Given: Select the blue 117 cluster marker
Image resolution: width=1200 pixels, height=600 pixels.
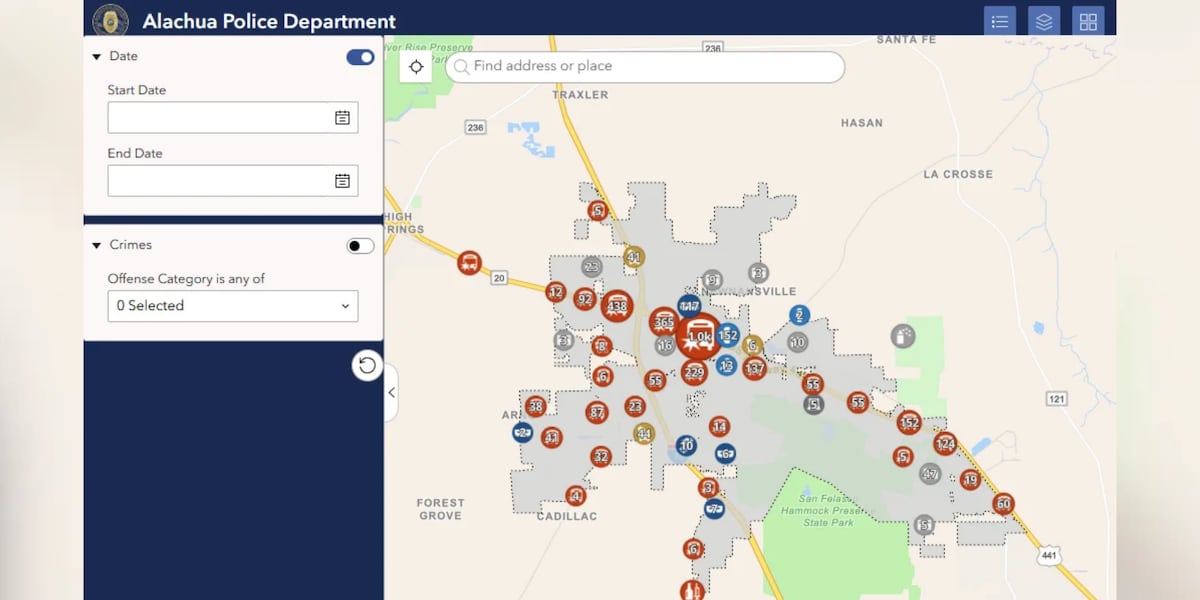Looking at the screenshot, I should click(x=689, y=306).
